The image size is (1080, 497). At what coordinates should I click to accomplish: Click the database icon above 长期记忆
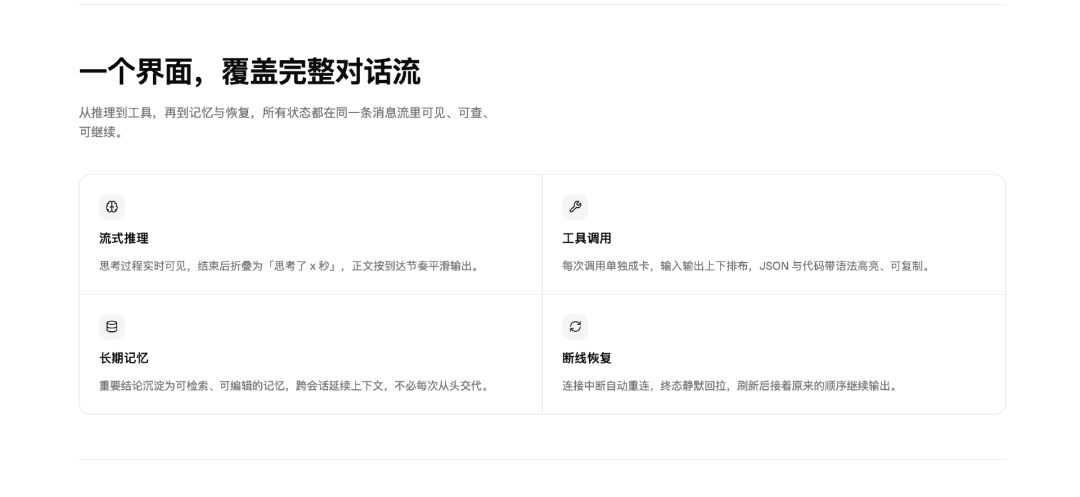click(112, 326)
